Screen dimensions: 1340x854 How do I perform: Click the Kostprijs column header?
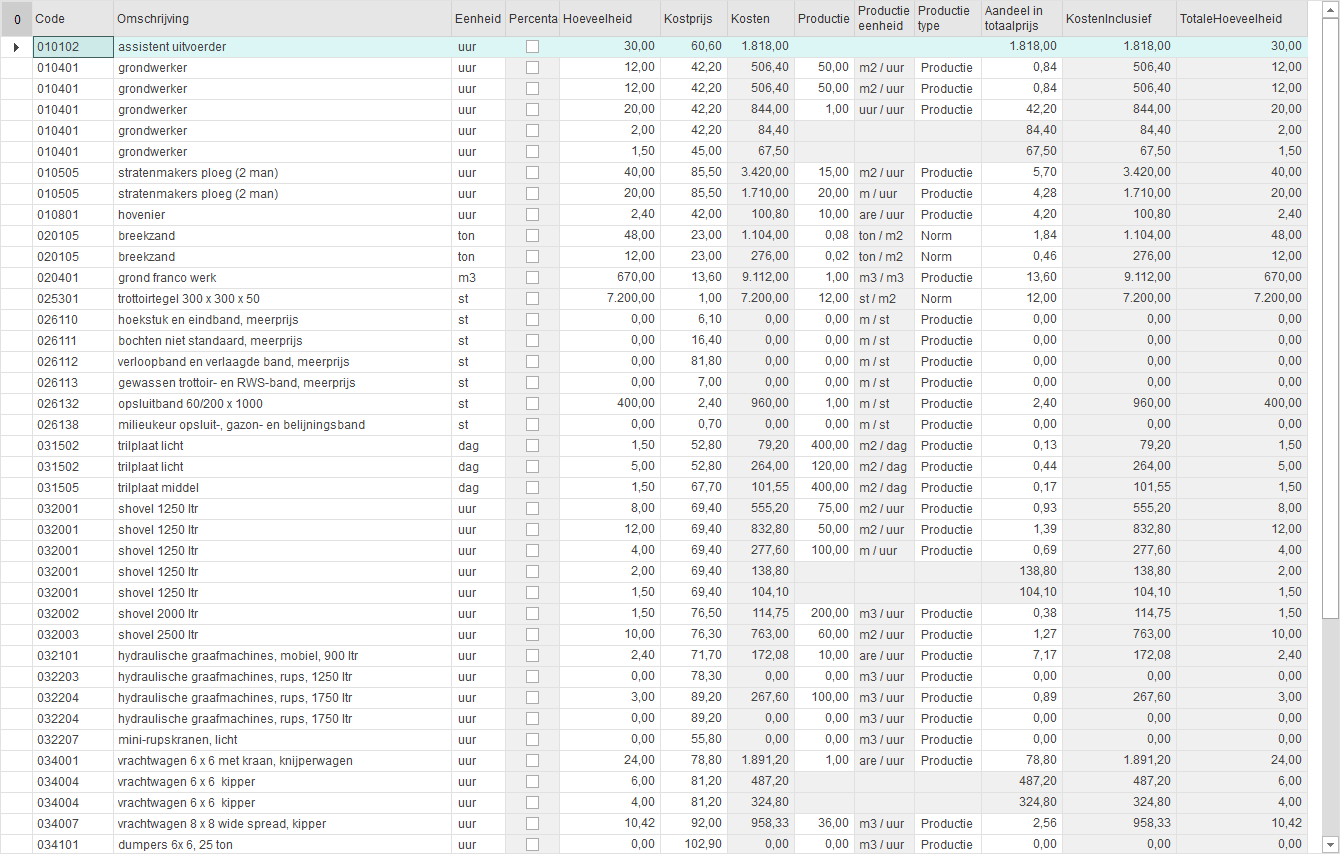pyautogui.click(x=693, y=19)
